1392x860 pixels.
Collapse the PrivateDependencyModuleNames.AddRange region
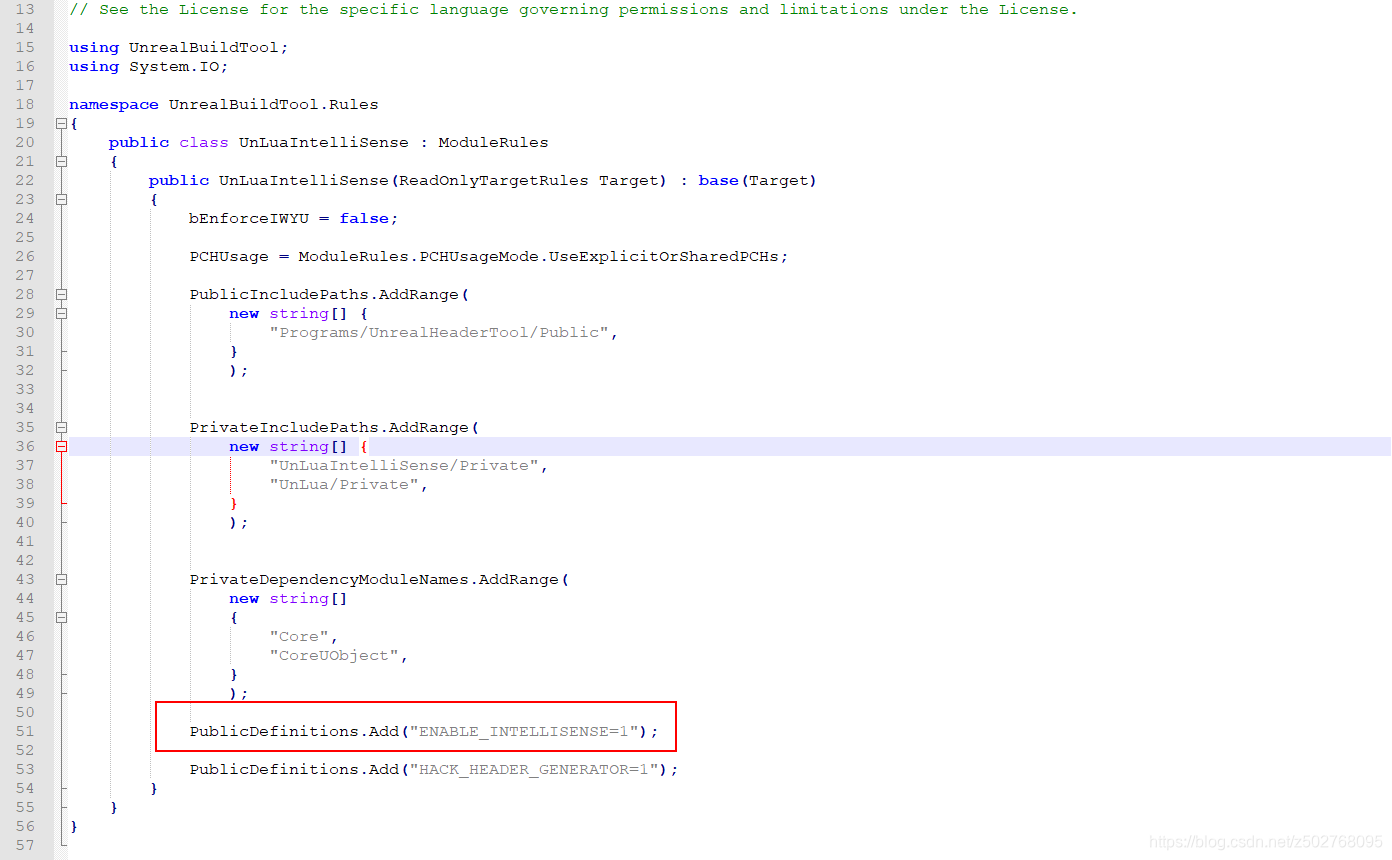[62, 579]
